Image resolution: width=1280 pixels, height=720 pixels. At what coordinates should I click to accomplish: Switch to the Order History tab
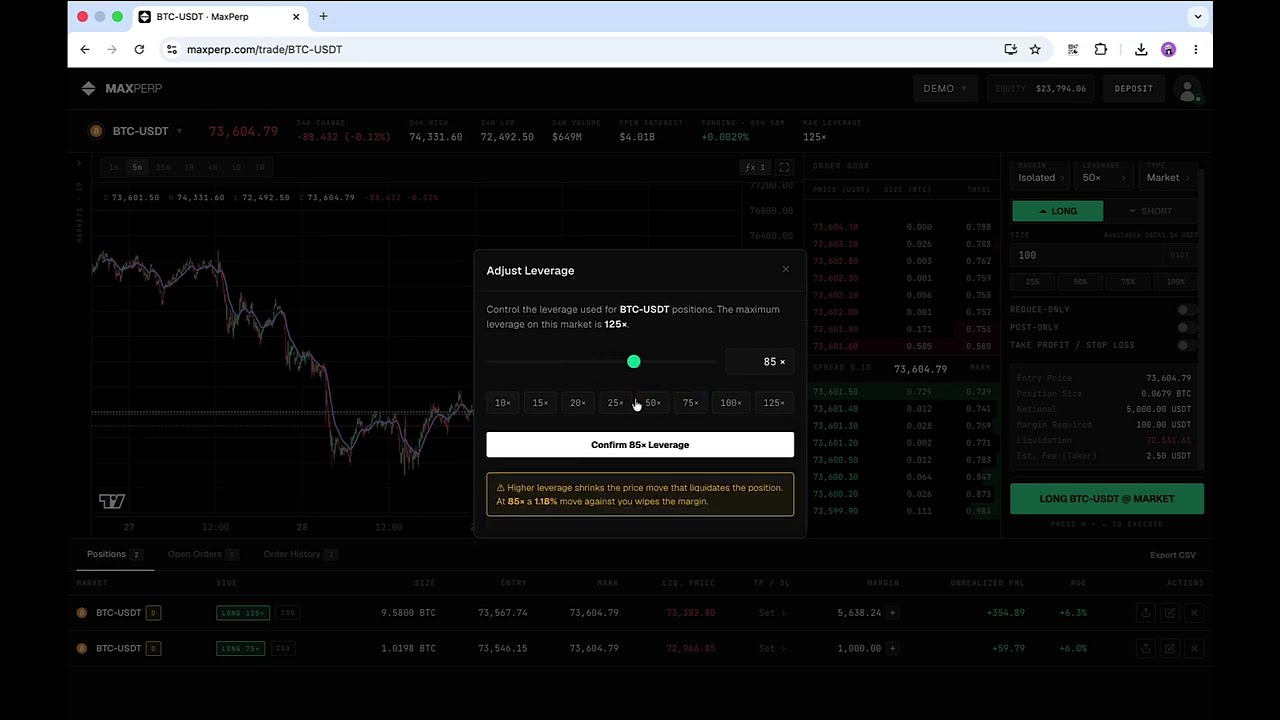point(300,554)
